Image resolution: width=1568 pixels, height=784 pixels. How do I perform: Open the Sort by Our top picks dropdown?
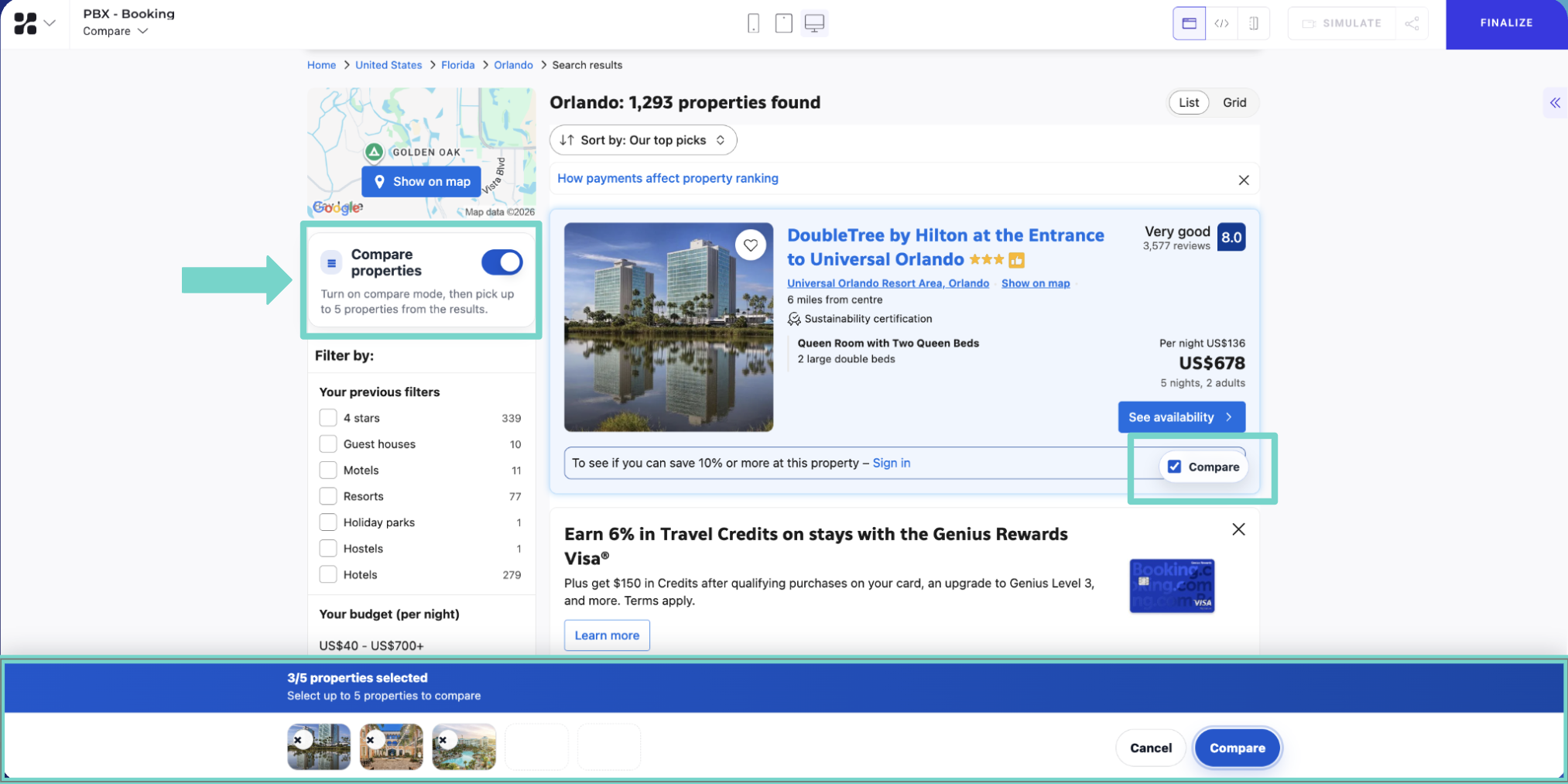pyautogui.click(x=642, y=140)
